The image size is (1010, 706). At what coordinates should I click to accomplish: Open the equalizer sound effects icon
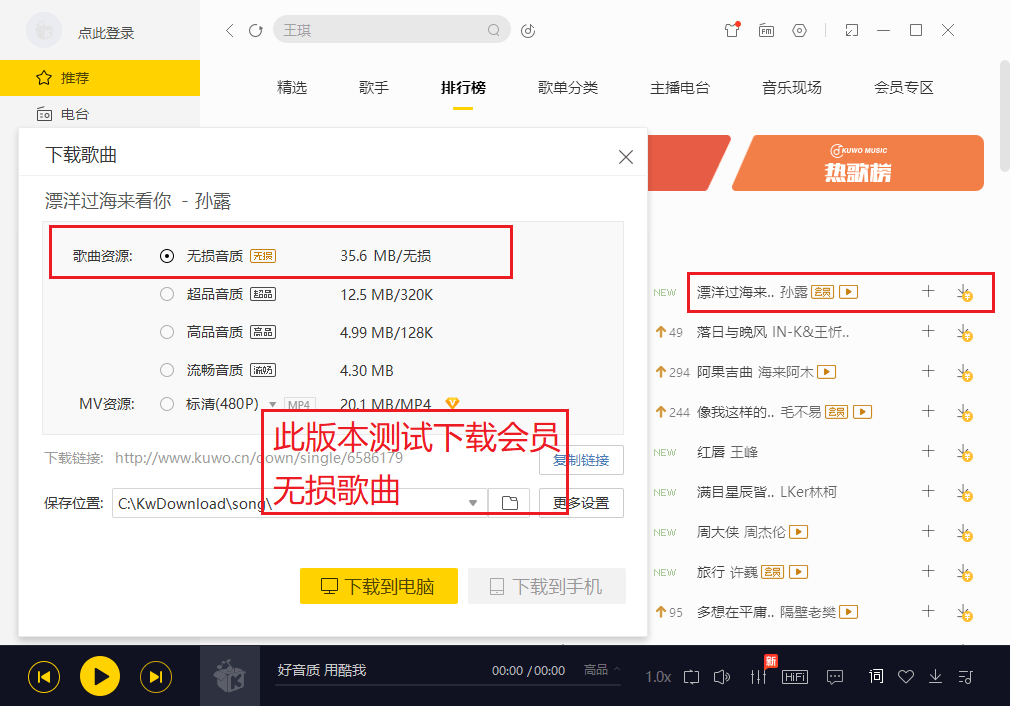click(758, 677)
